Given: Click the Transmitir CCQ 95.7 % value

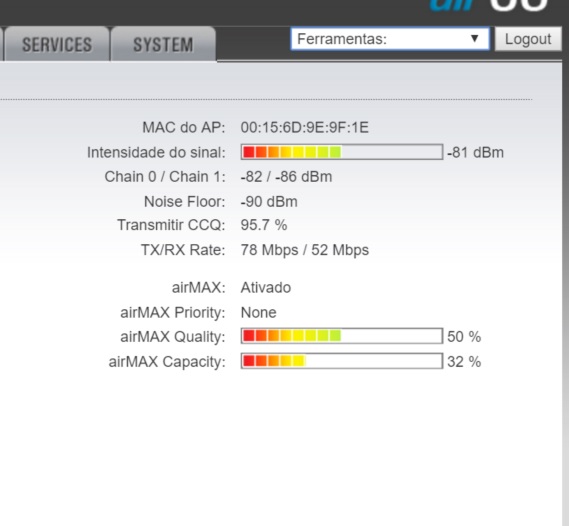Looking at the screenshot, I should pyautogui.click(x=264, y=225).
